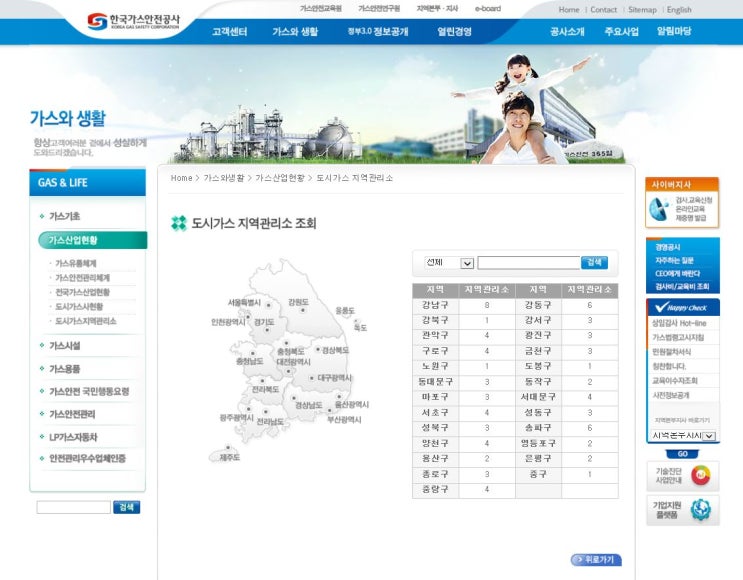The width and height of the screenshot is (743, 580).
Task: Click the 검색 button beside region search field
Action: (x=594, y=263)
